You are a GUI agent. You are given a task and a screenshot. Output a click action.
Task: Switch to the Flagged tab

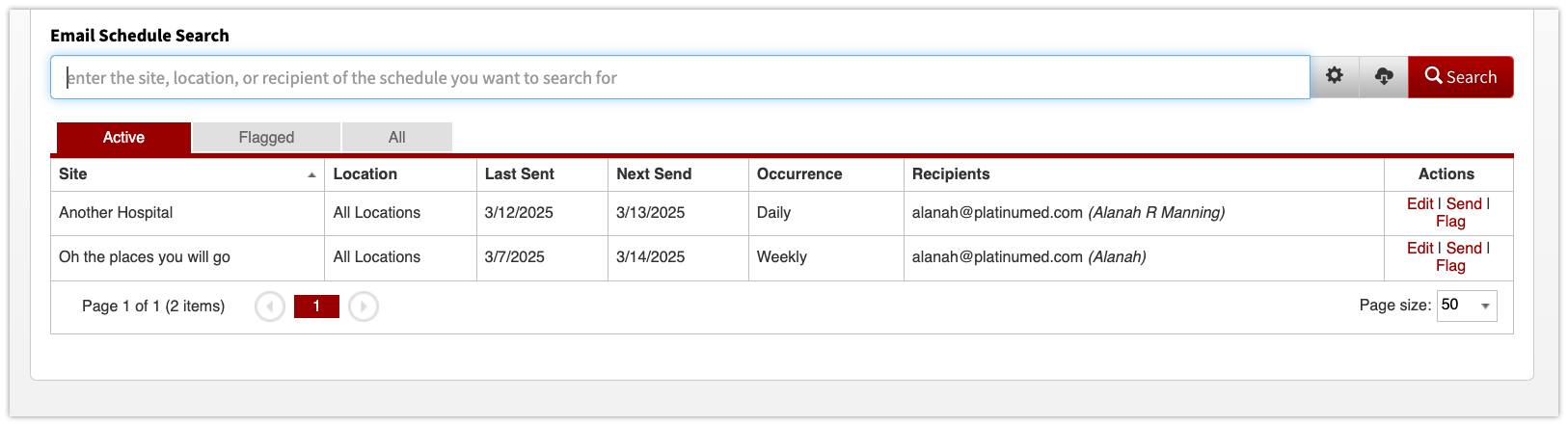coord(266,137)
